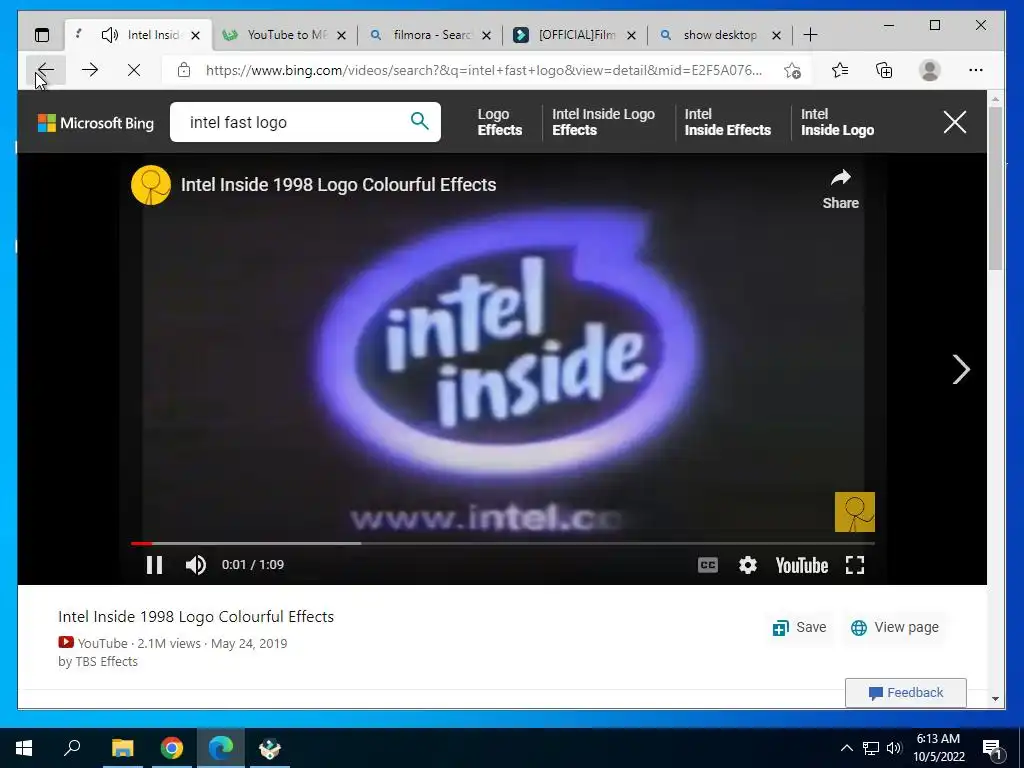Open the video title link in the player
This screenshot has height=768, width=1024.
[338, 185]
